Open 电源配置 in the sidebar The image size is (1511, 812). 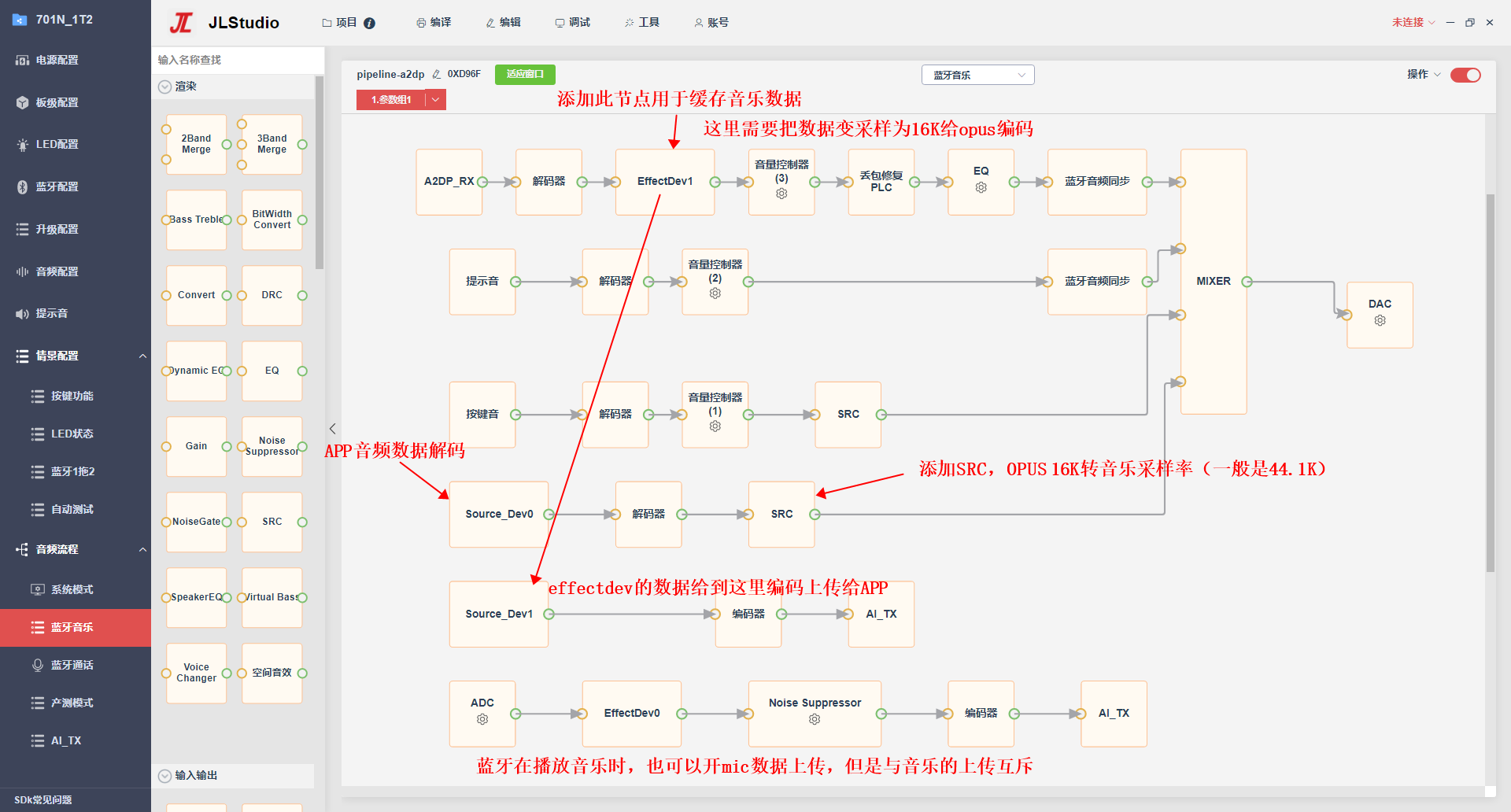click(x=76, y=60)
